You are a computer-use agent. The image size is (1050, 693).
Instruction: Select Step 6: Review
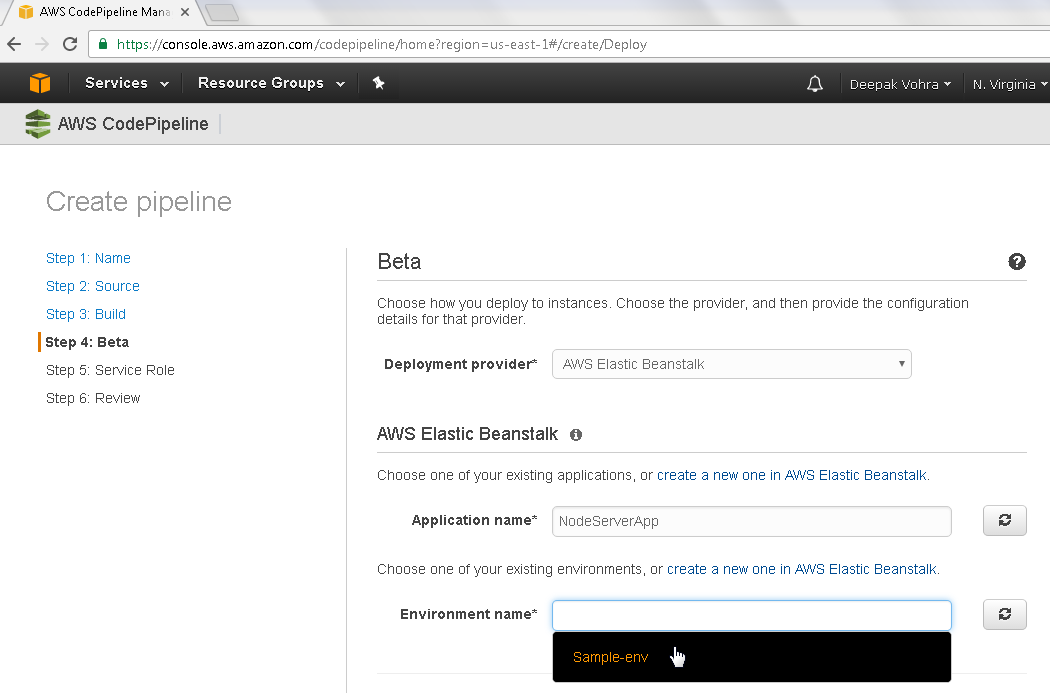[x=93, y=398]
